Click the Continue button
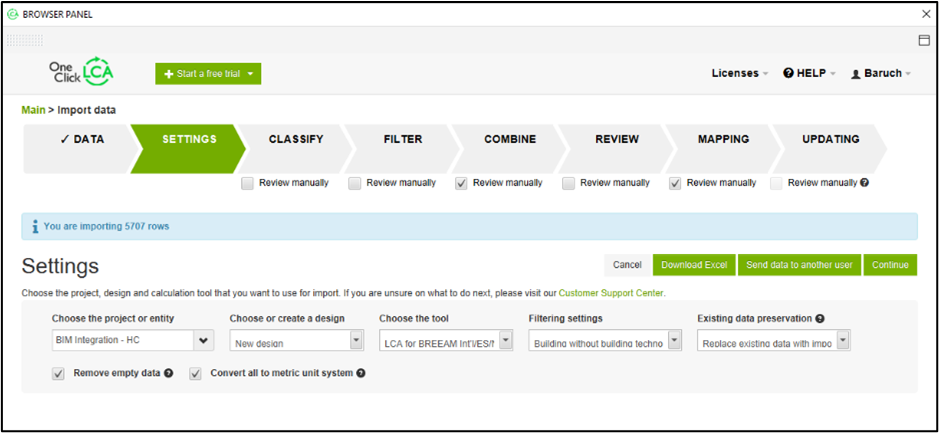This screenshot has width=939, height=433. pyautogui.click(x=890, y=265)
